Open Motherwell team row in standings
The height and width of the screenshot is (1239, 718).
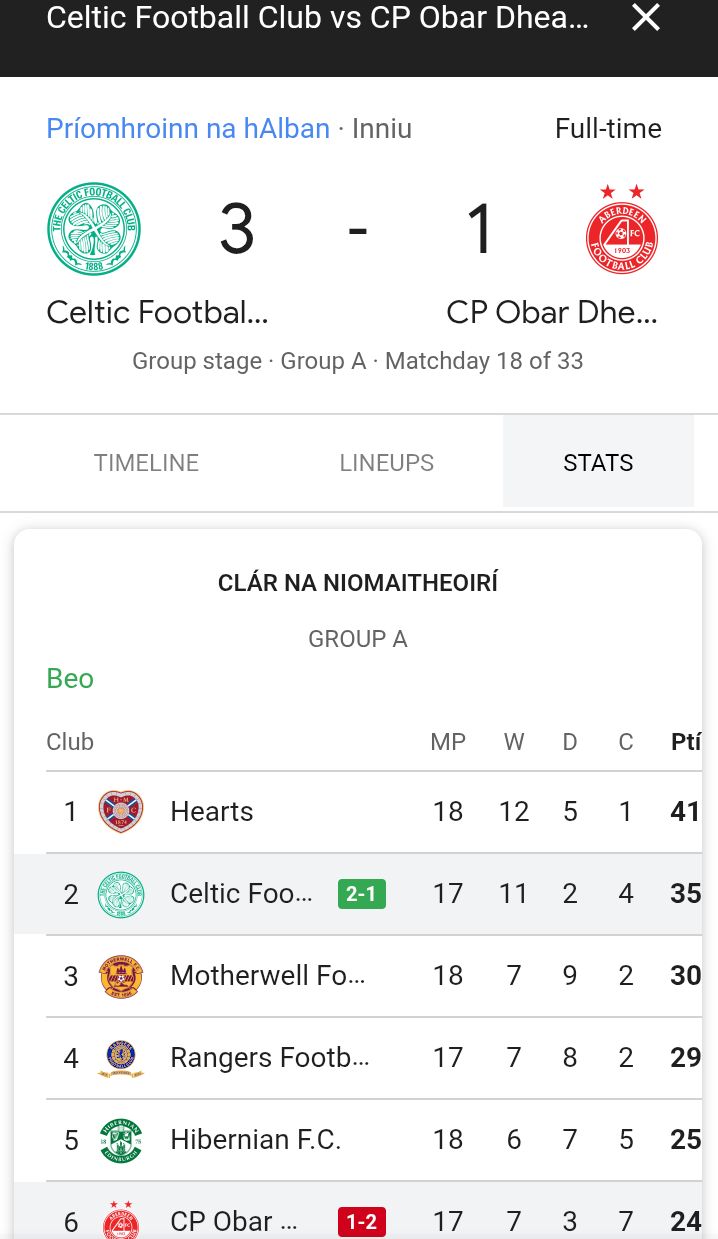click(267, 975)
